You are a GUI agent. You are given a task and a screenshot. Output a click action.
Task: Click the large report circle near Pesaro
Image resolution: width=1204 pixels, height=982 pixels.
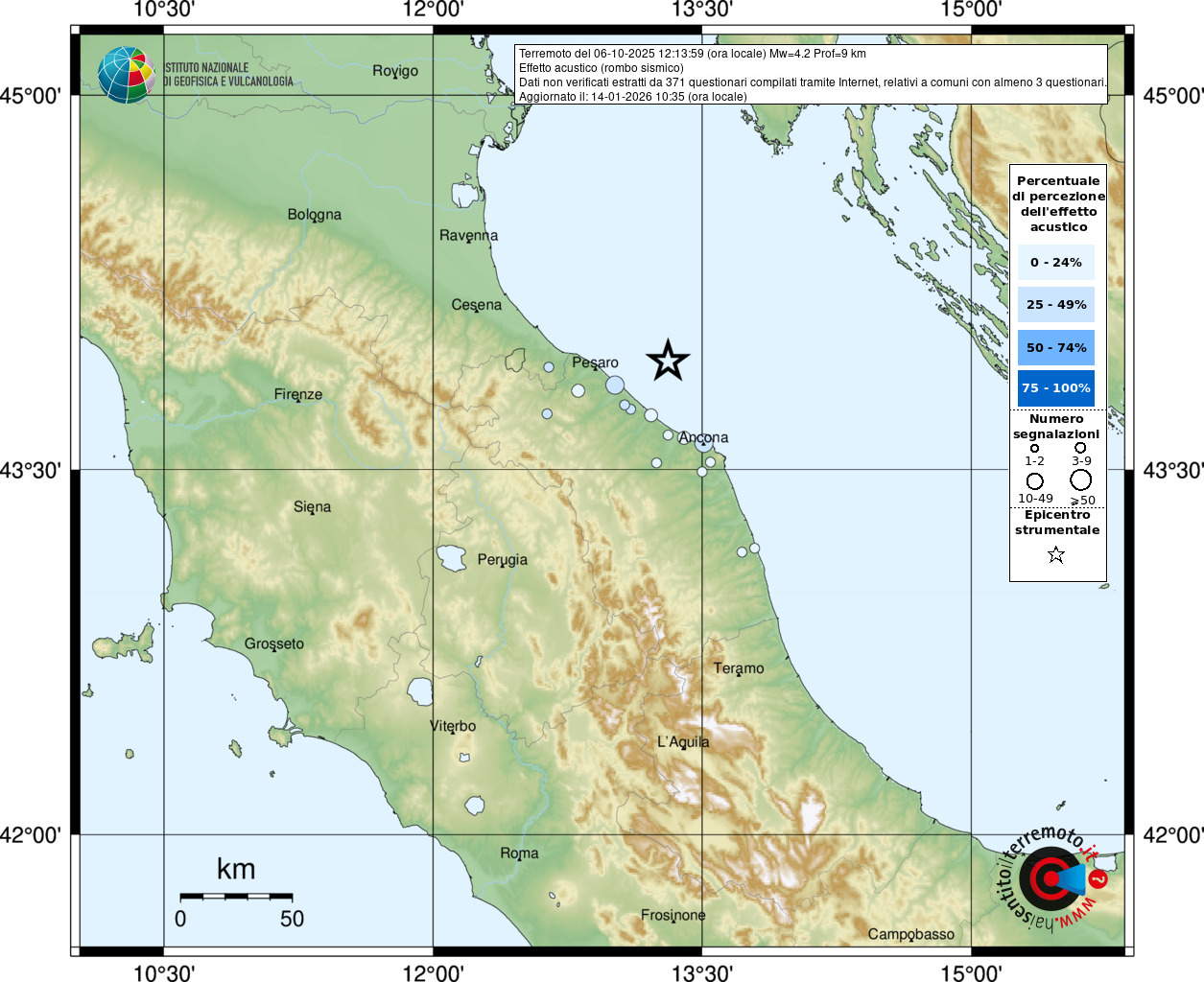615,386
